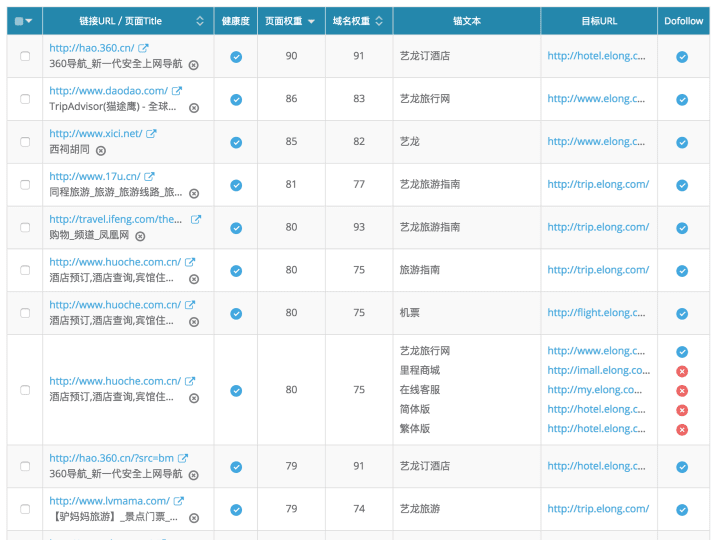Open select-all dropdown arrow in header
The image size is (720, 540).
[x=29, y=21]
